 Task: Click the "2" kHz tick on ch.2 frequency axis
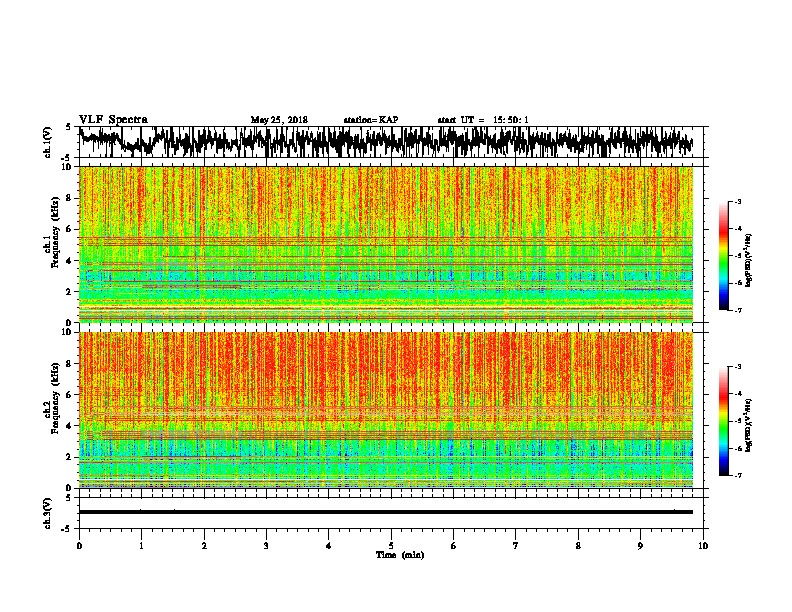pos(70,457)
